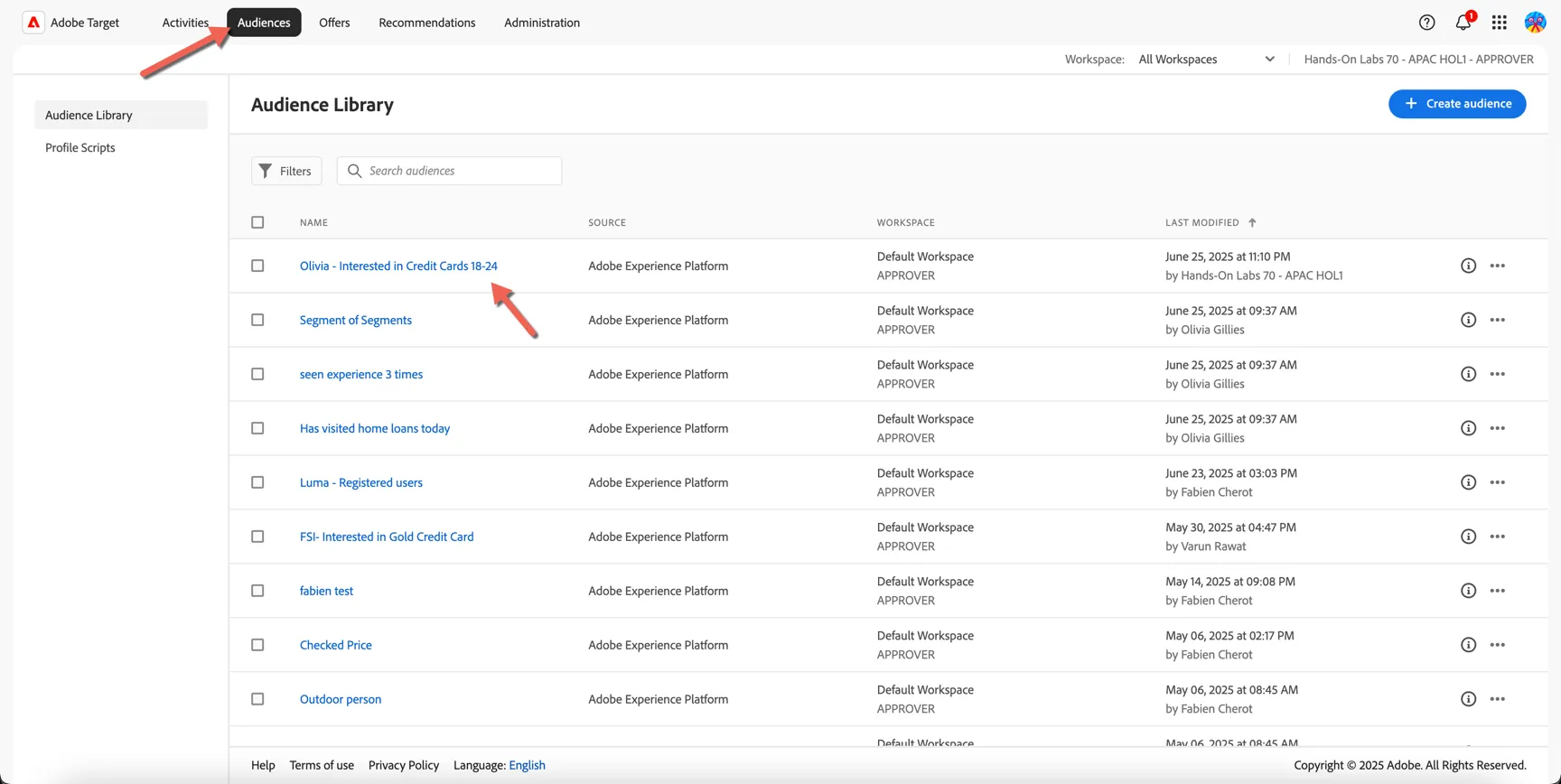
Task: Show info icon for Outdoor person row
Action: 1469,699
